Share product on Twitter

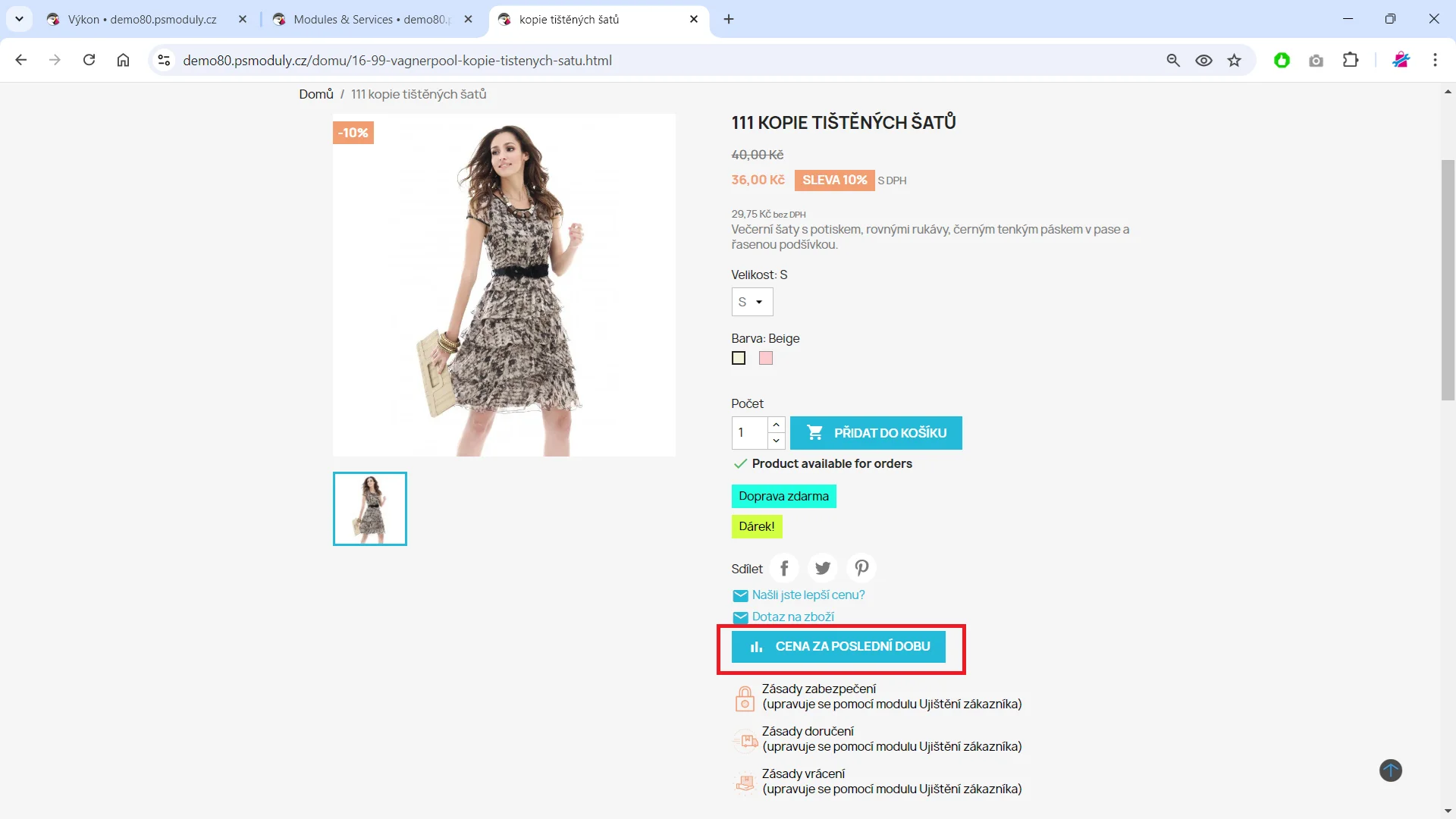click(x=823, y=568)
